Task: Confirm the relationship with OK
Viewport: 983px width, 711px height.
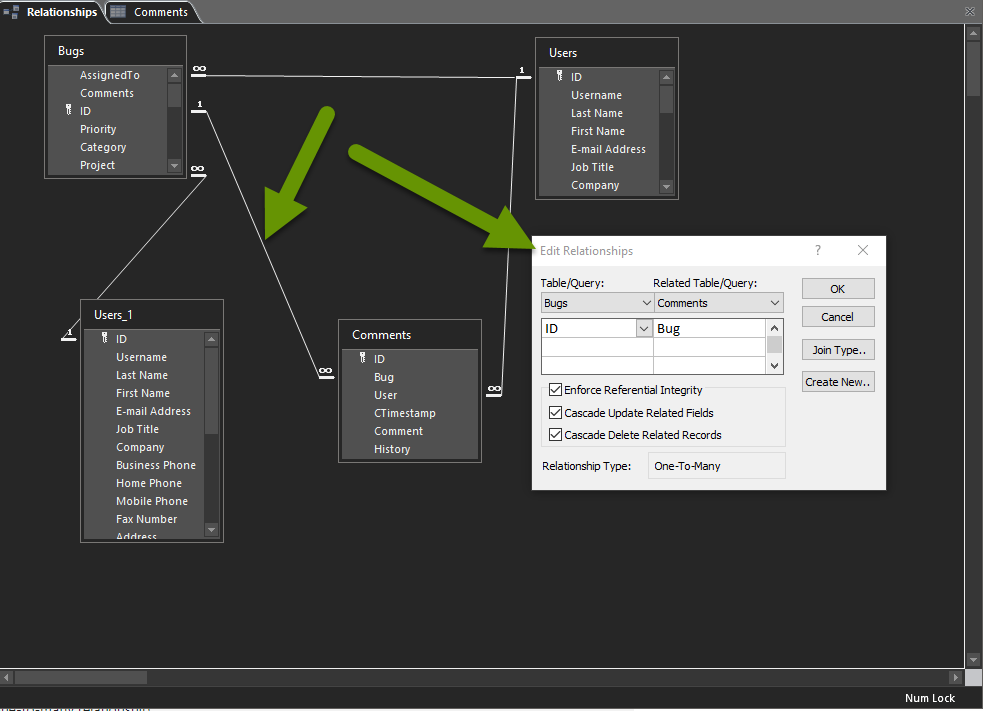Action: [837, 288]
